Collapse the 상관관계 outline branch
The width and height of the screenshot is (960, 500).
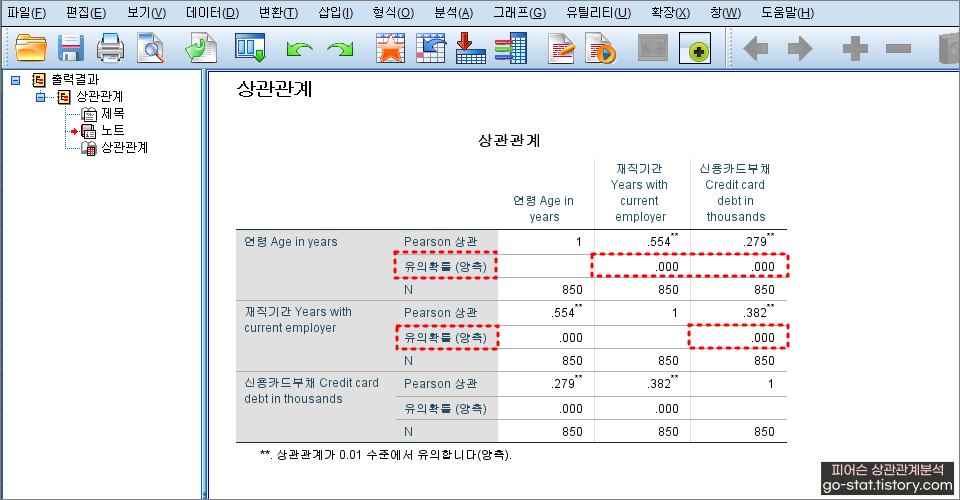coord(40,97)
